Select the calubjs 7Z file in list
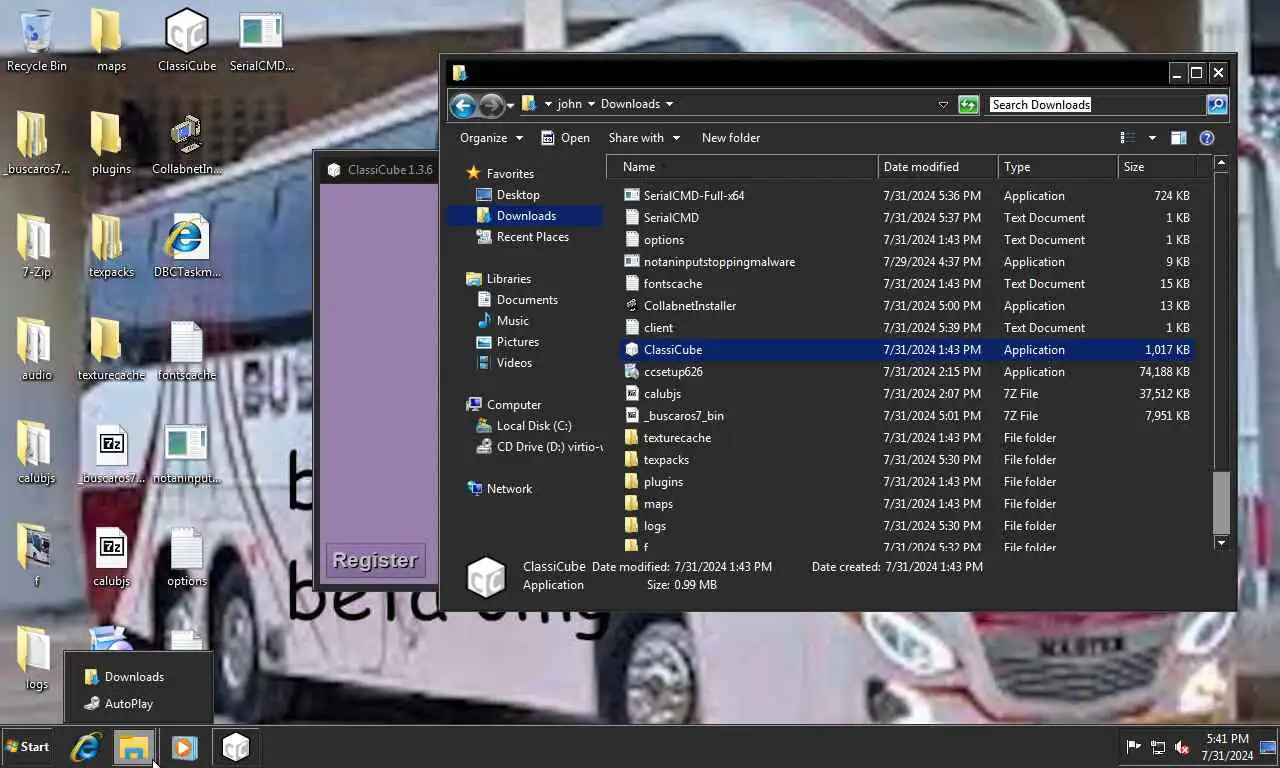The image size is (1280, 768). [905, 394]
